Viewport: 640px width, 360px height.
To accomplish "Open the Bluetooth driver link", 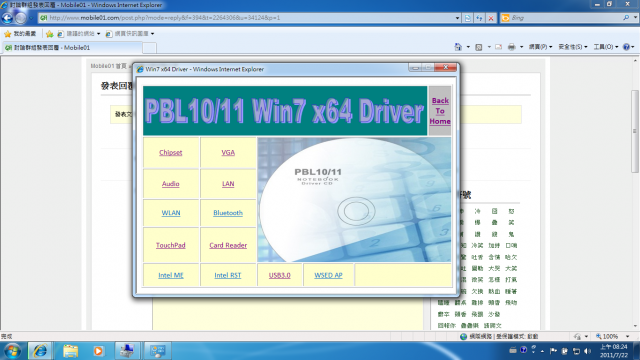I will (x=228, y=213).
